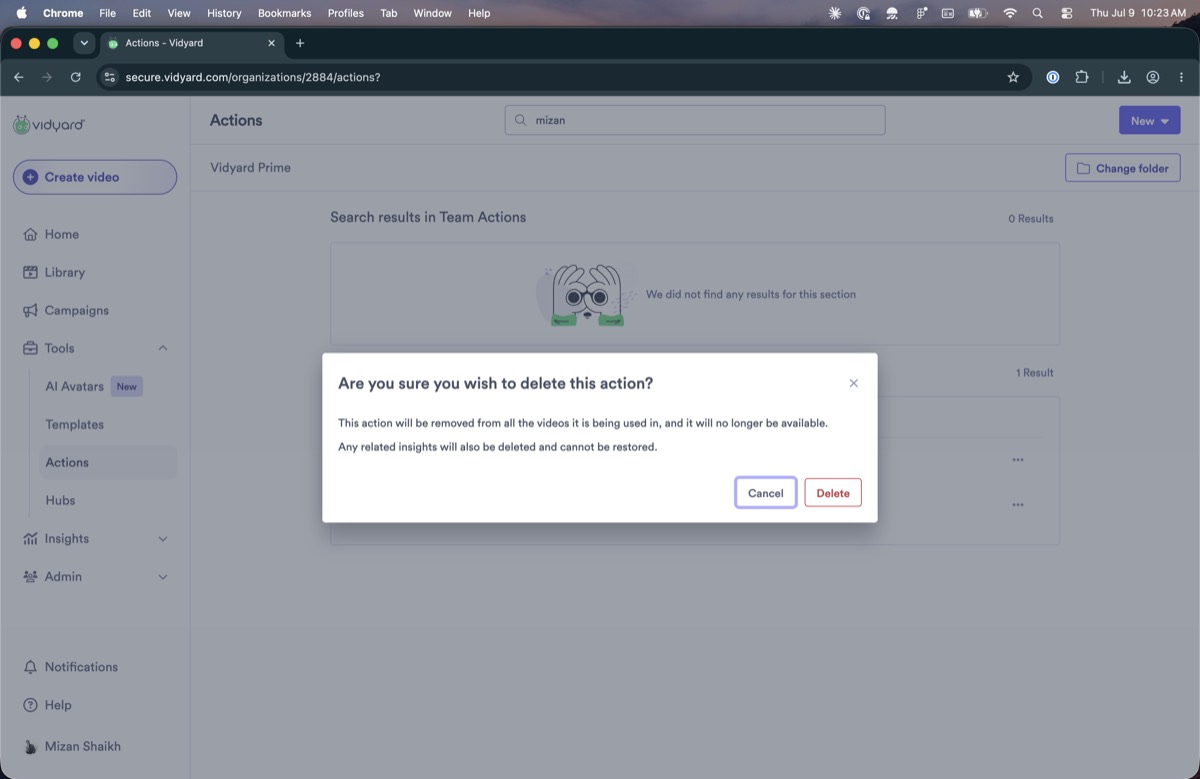This screenshot has width=1200, height=779.
Task: Open the Bookmarks menu
Action: 285,13
